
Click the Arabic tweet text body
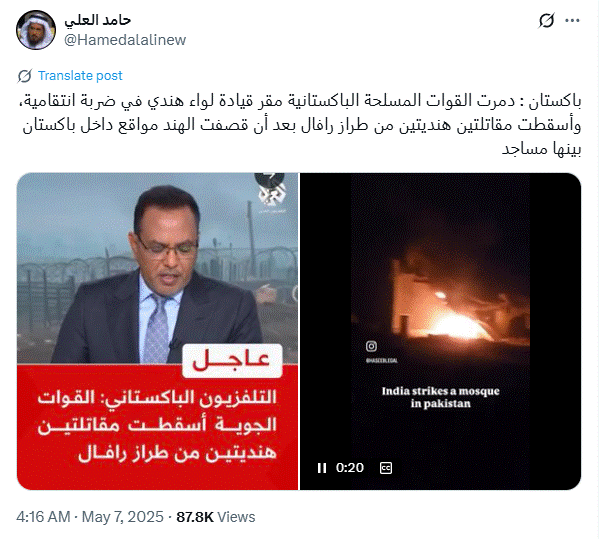coord(302,125)
